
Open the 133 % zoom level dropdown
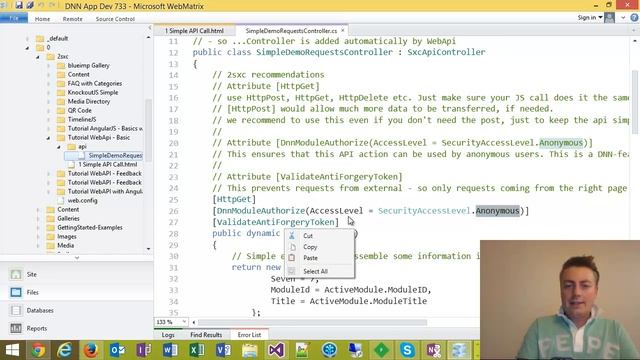[x=184, y=322]
